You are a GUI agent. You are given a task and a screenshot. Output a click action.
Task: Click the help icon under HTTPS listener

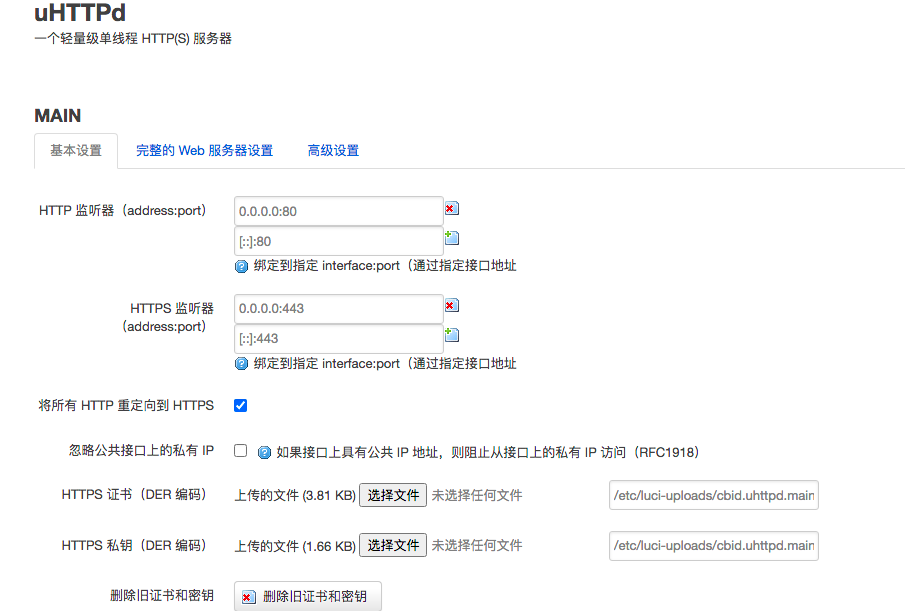241,364
